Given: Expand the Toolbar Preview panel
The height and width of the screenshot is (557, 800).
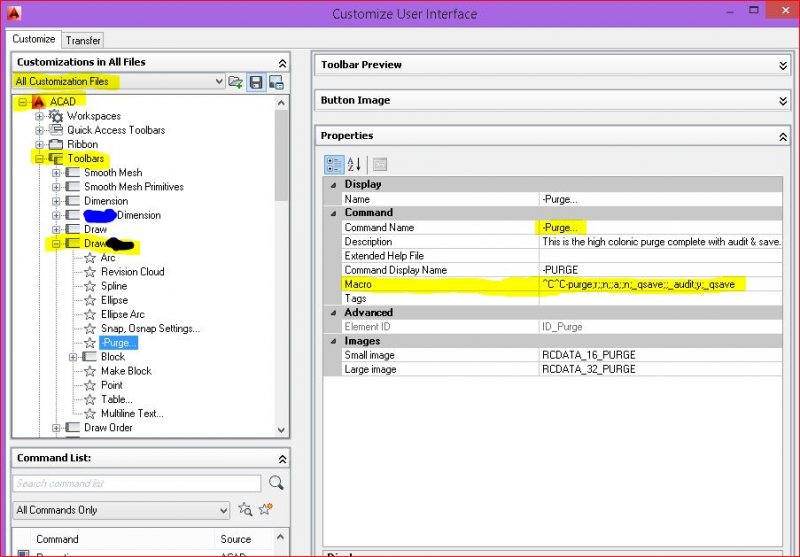Looking at the screenshot, I should [x=783, y=65].
